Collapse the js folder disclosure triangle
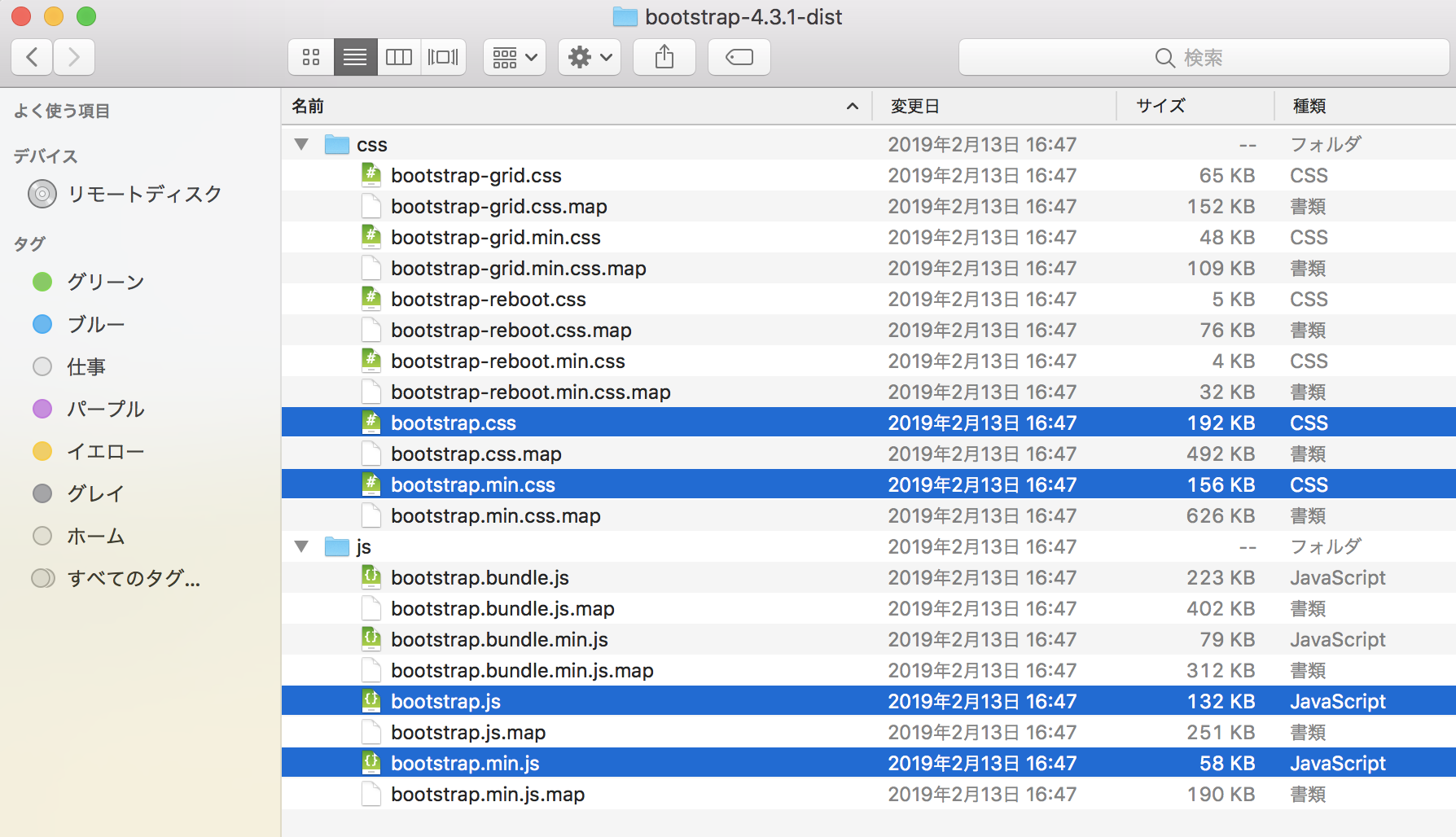Viewport: 1456px width, 837px height. coord(301,547)
